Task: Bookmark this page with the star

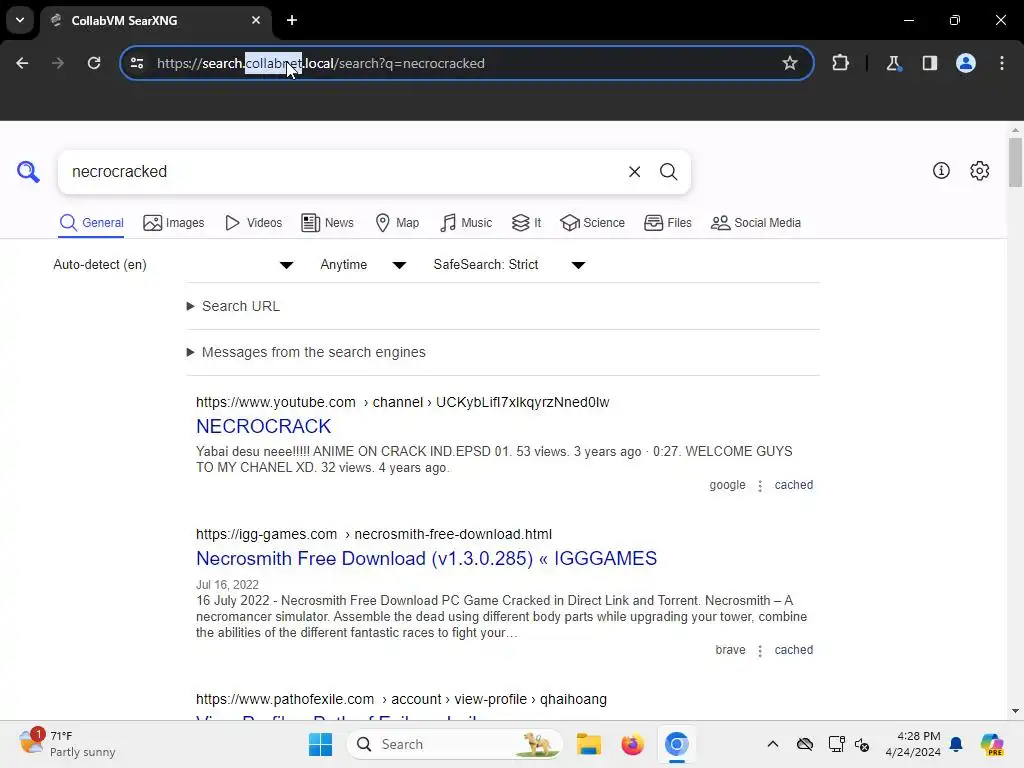Action: (790, 63)
